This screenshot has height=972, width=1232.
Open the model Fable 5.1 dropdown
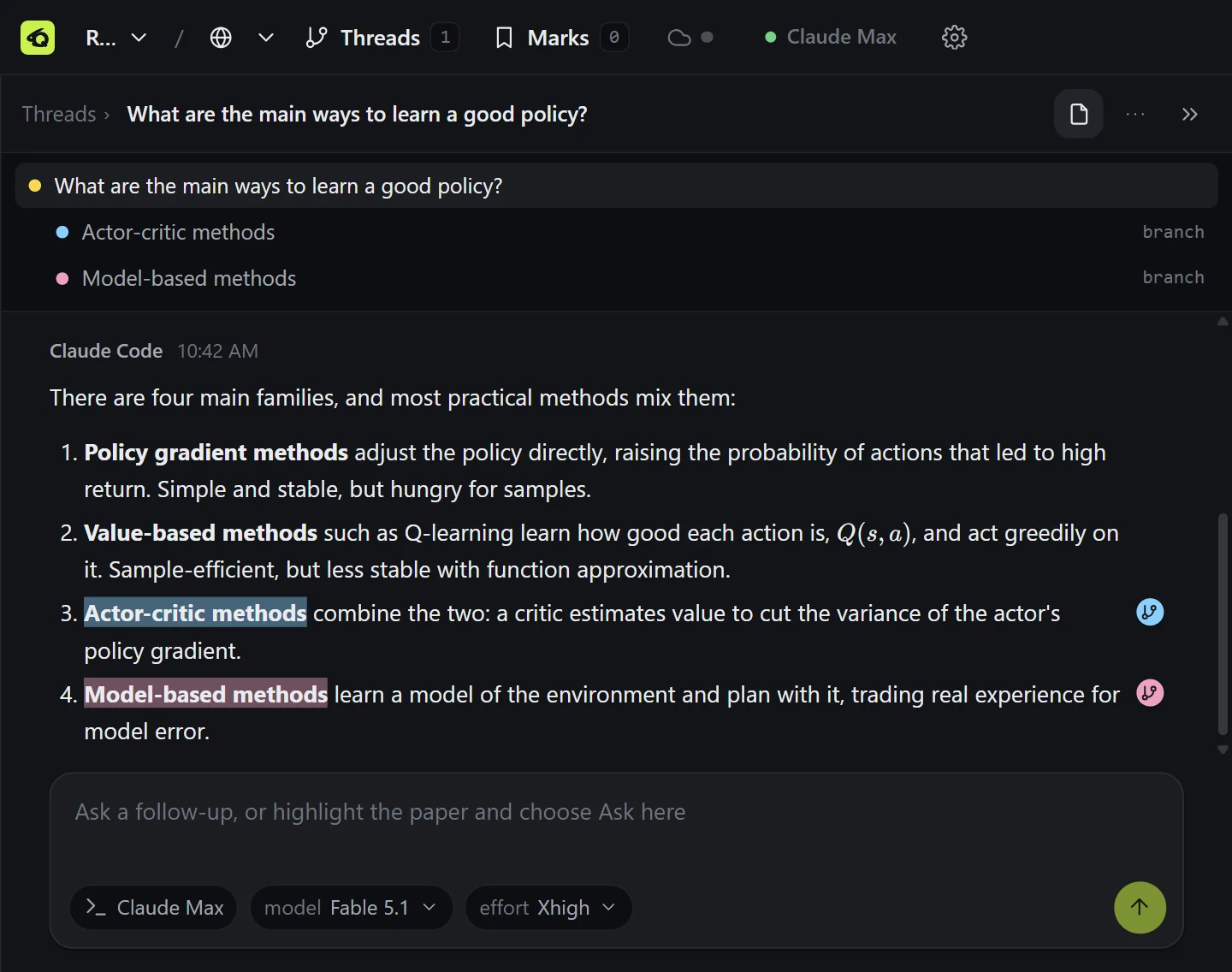[x=351, y=908]
